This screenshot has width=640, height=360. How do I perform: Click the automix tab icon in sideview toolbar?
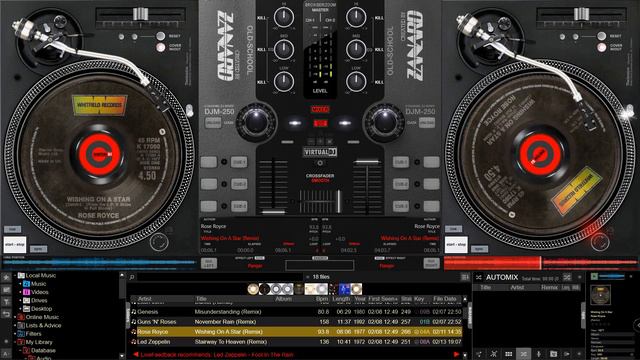tap(524, 354)
